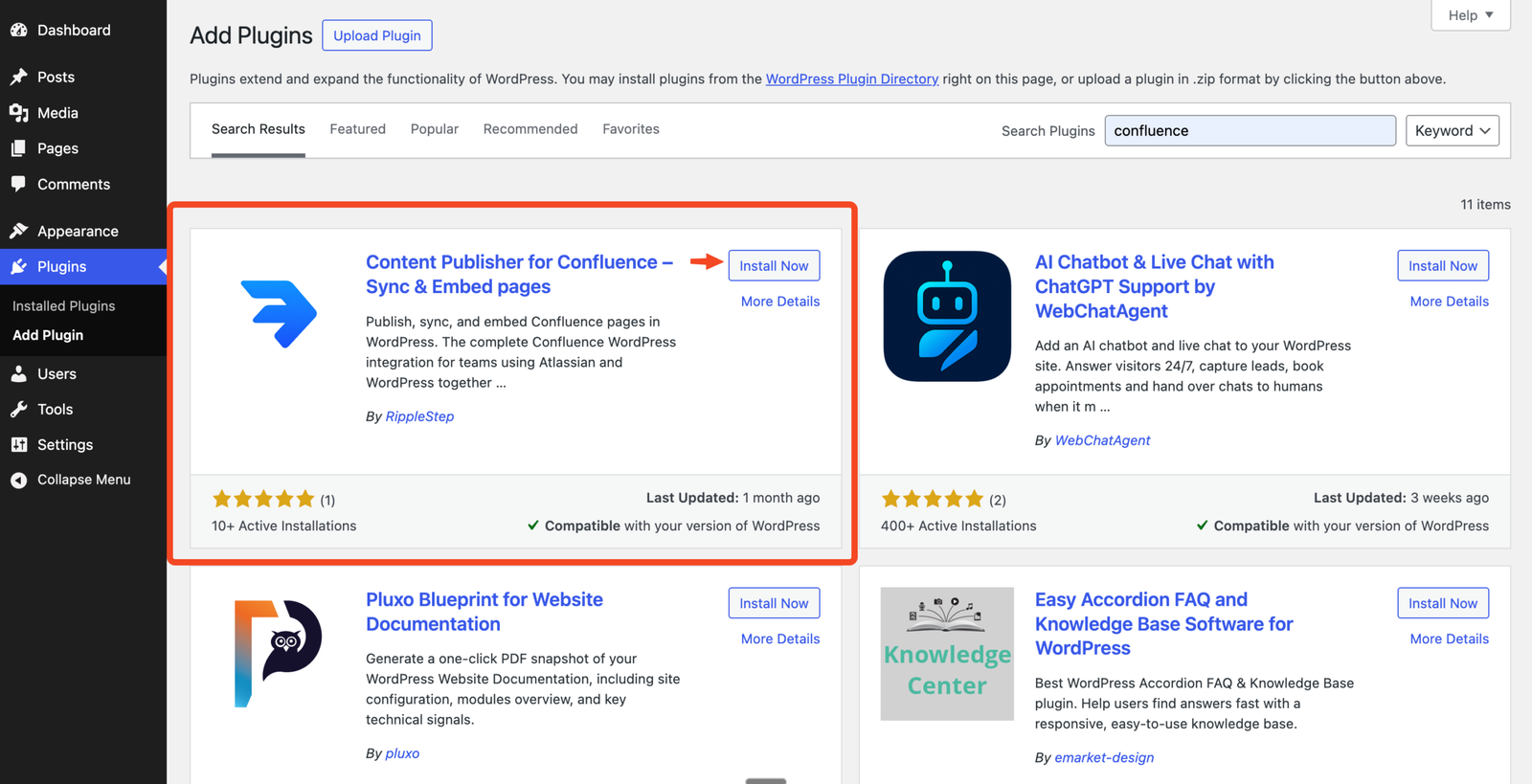Open the Help dropdown tab
The image size is (1532, 784).
coord(1470,14)
